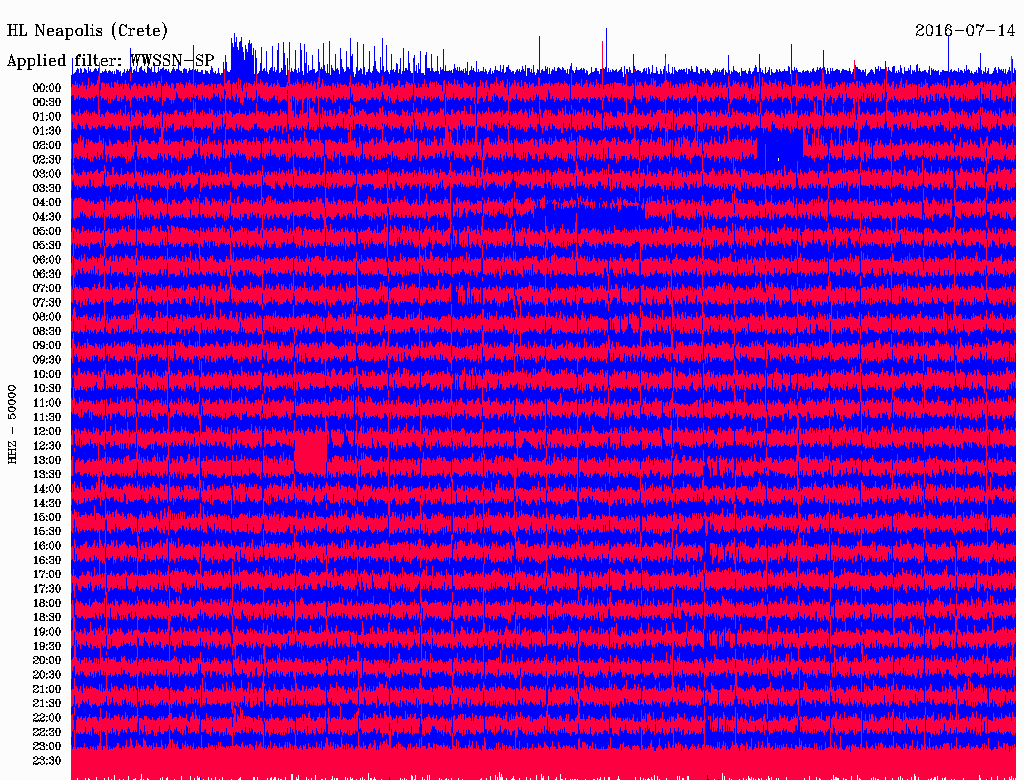The image size is (1024, 780).
Task: Click the 06:00 time label
Action: click(x=47, y=260)
